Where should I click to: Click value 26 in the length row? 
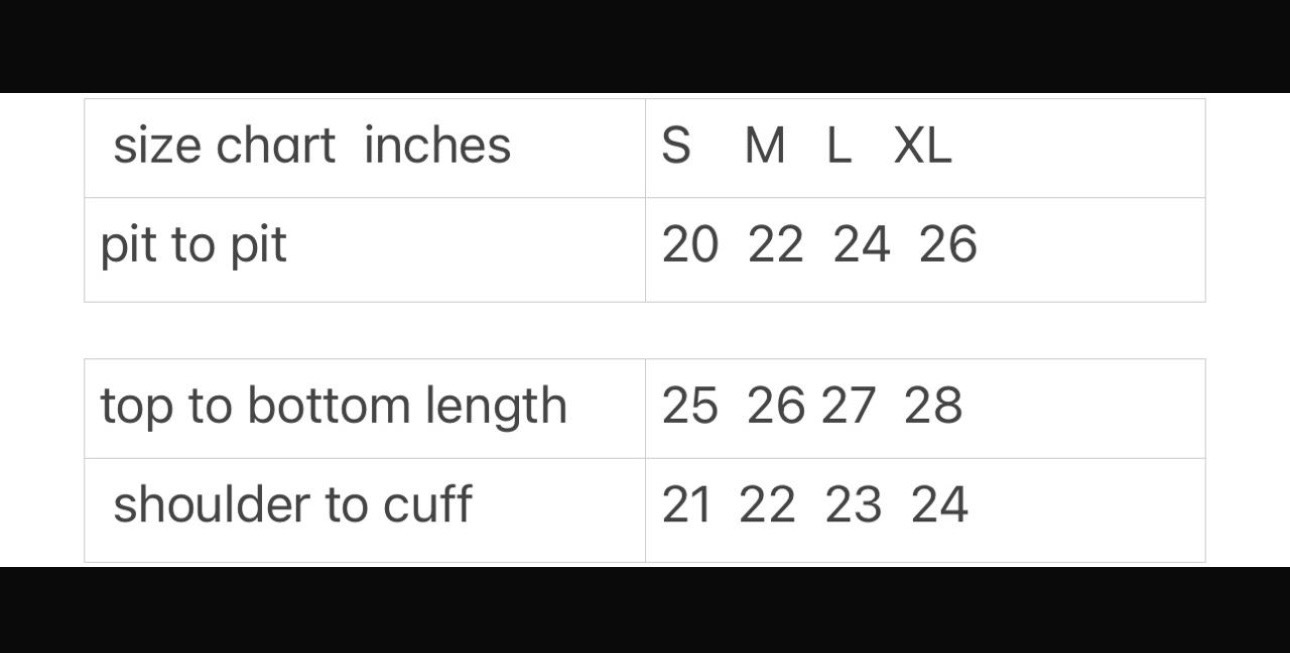pos(775,405)
